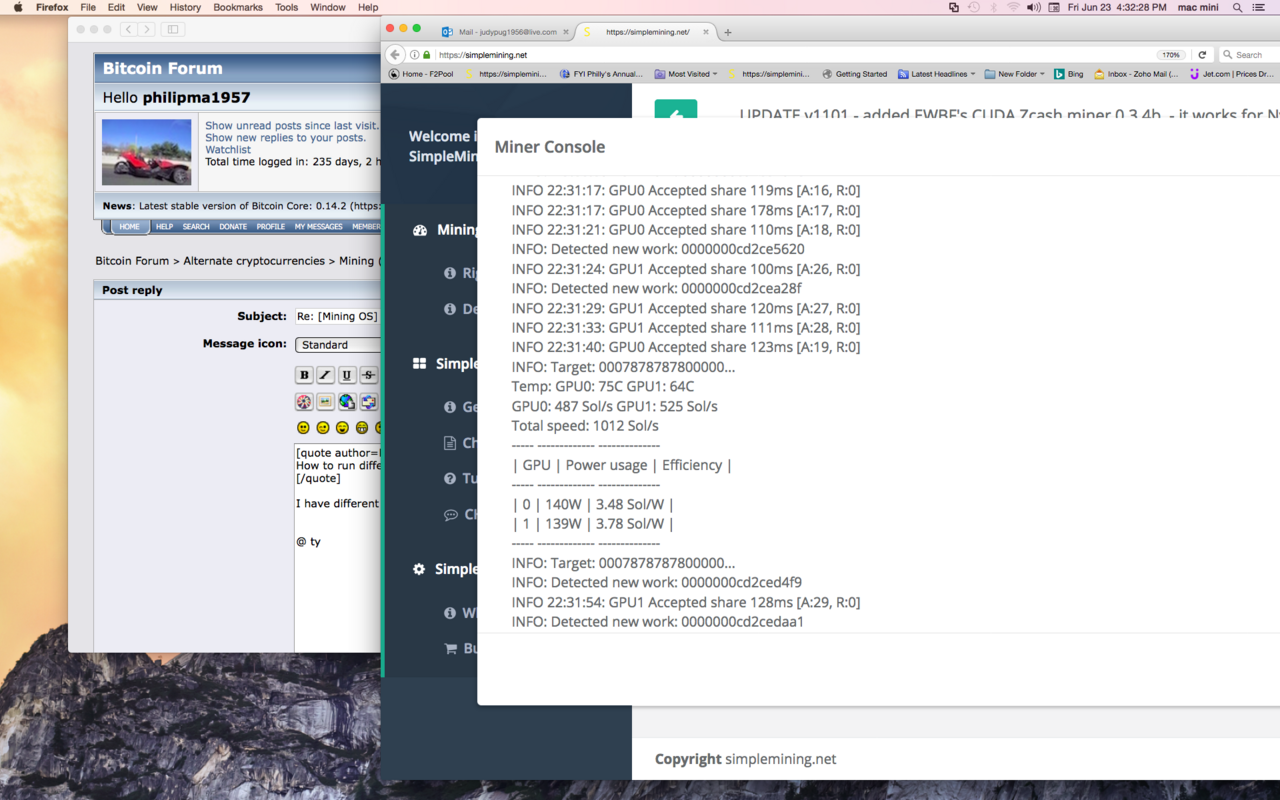Viewport: 1280px width, 800px height.
Task: Close the Mail judypug1956 tab
Action: coord(567,32)
